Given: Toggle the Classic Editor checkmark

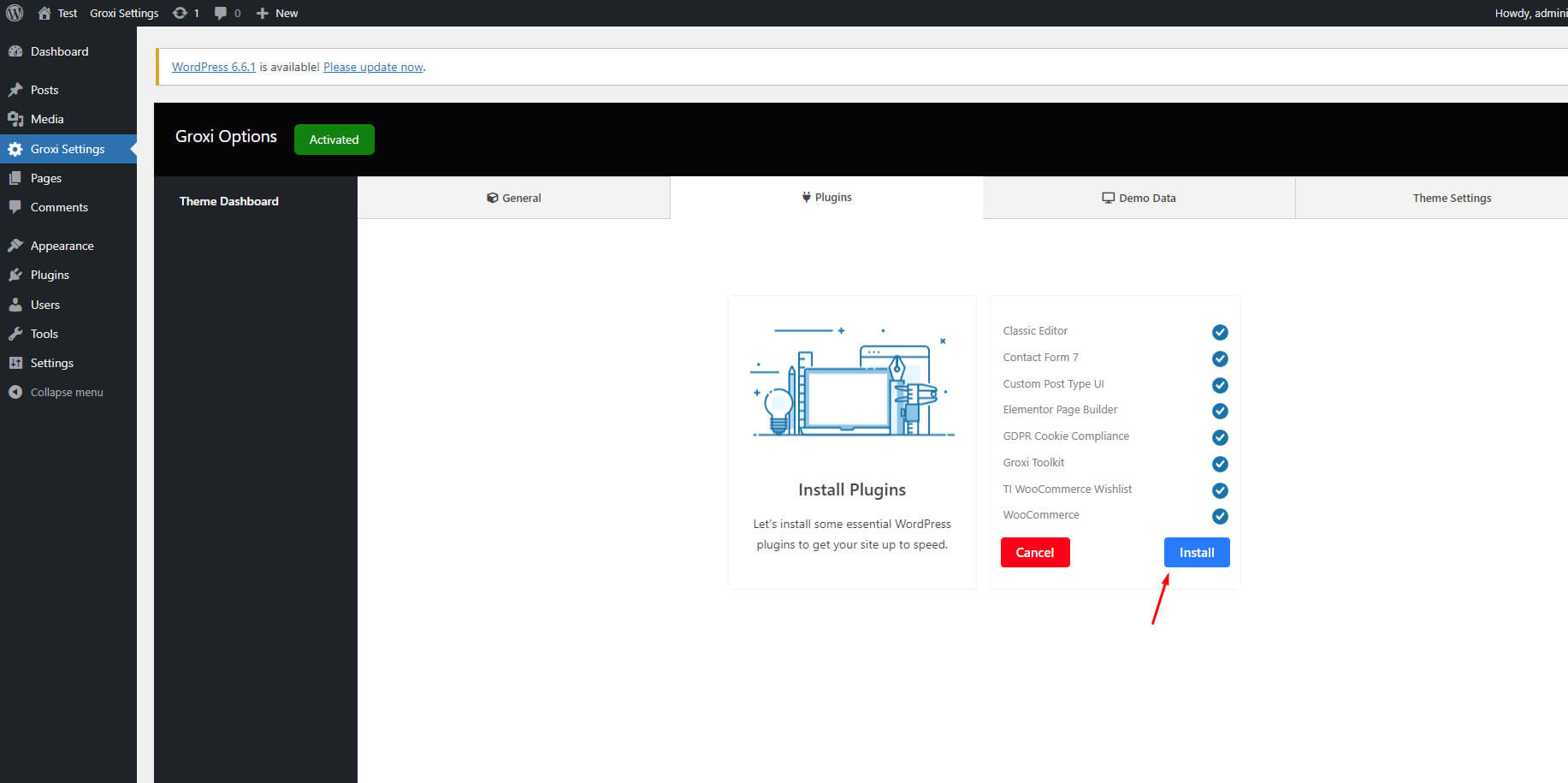Looking at the screenshot, I should click(x=1220, y=332).
